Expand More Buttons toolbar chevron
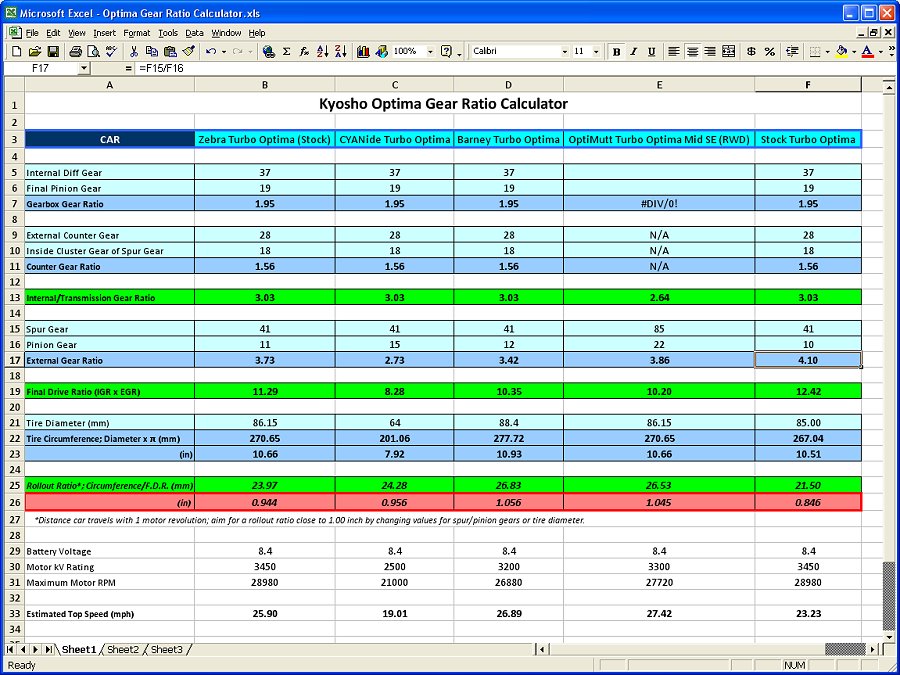The width and height of the screenshot is (900, 675). coord(891,52)
